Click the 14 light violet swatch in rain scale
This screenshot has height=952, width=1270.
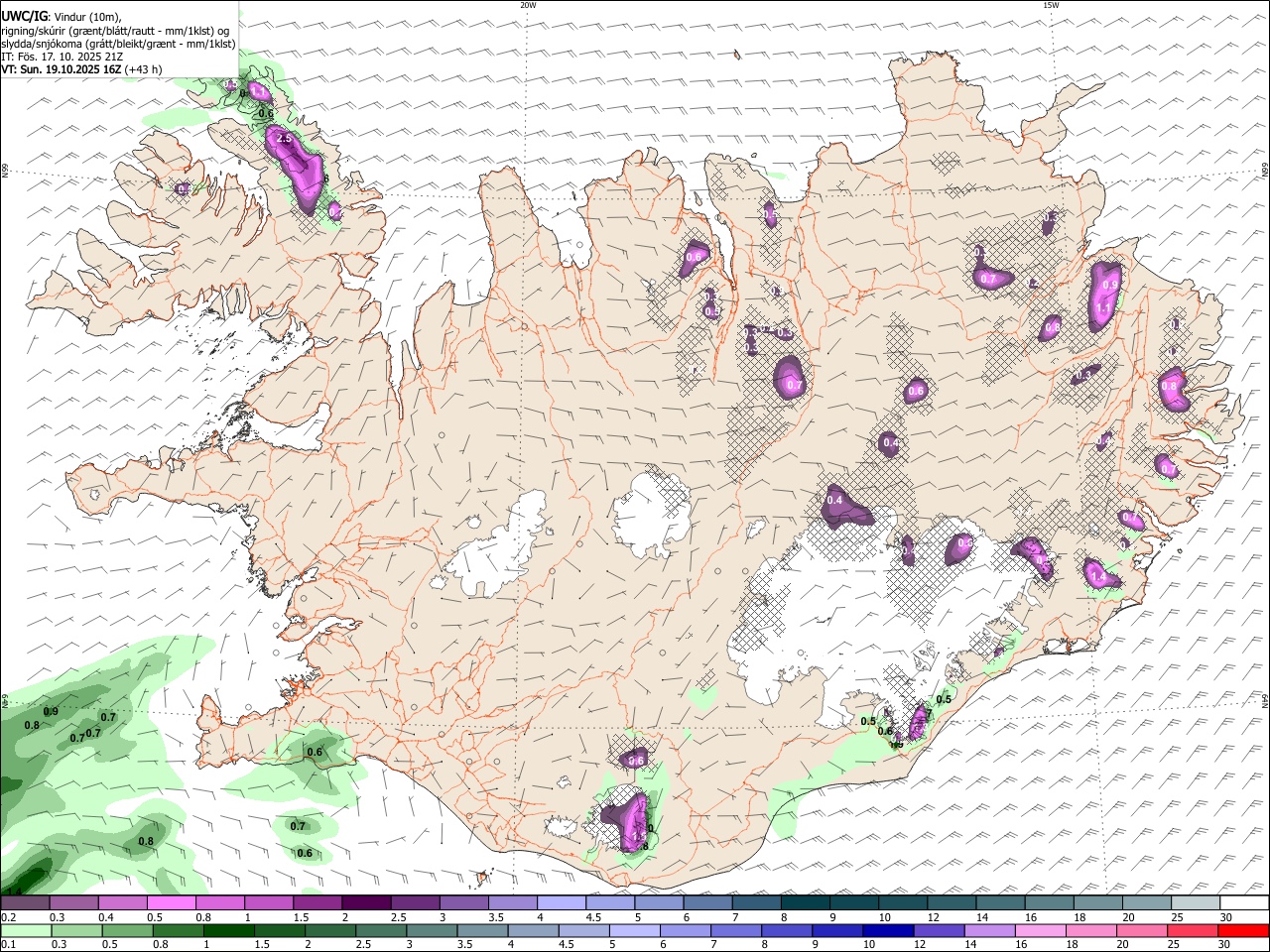988,930
